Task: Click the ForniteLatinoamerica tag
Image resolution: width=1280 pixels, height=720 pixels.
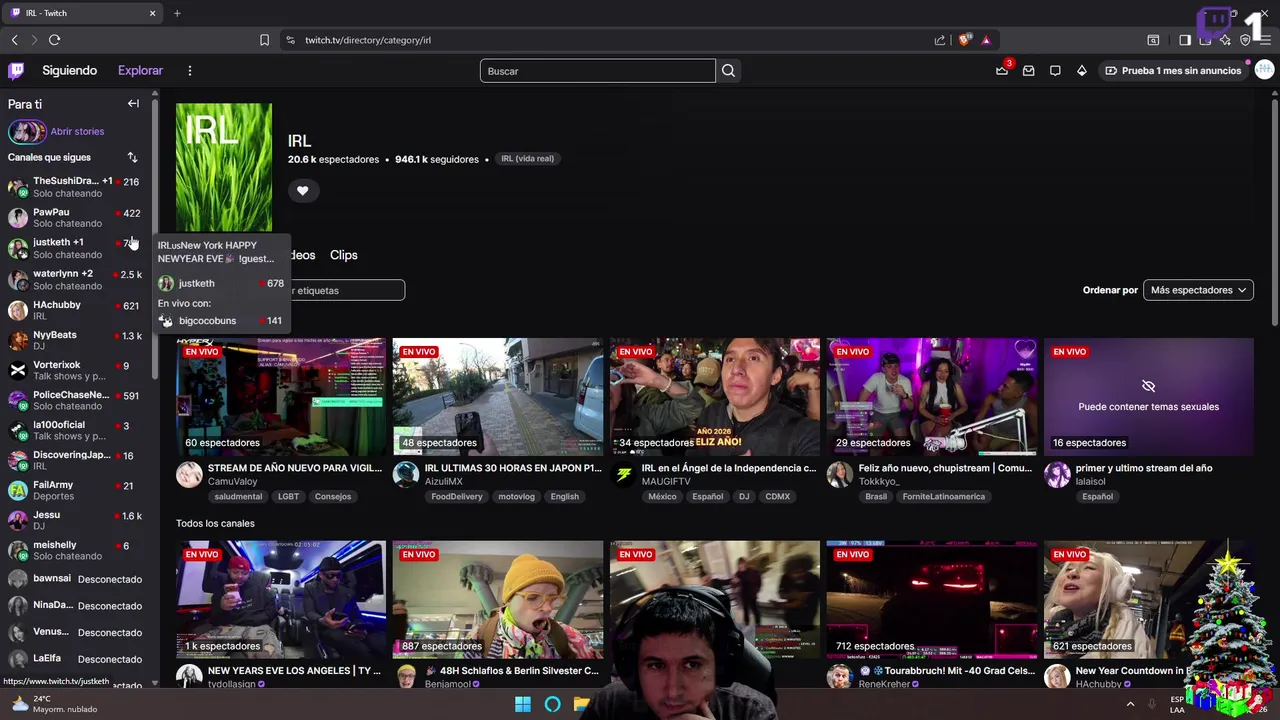Action: coord(944,497)
